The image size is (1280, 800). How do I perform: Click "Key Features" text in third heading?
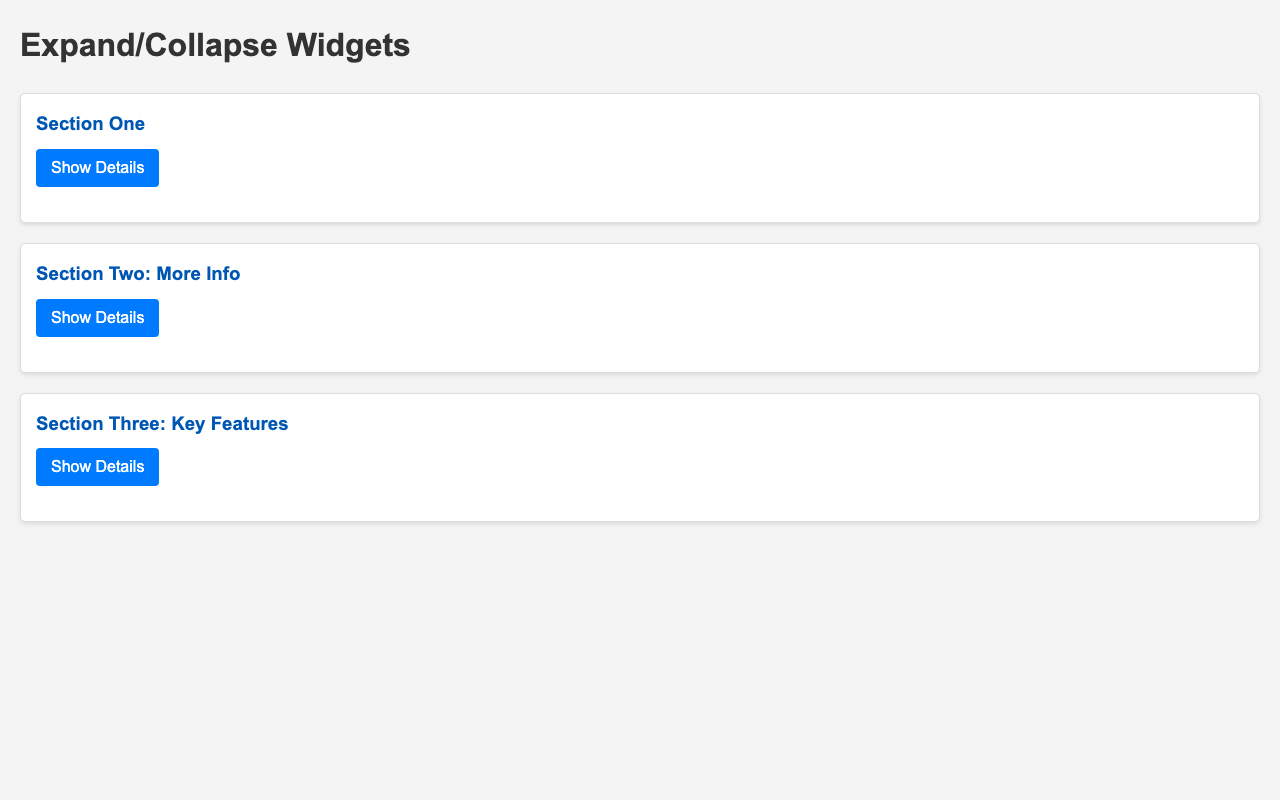pos(230,424)
